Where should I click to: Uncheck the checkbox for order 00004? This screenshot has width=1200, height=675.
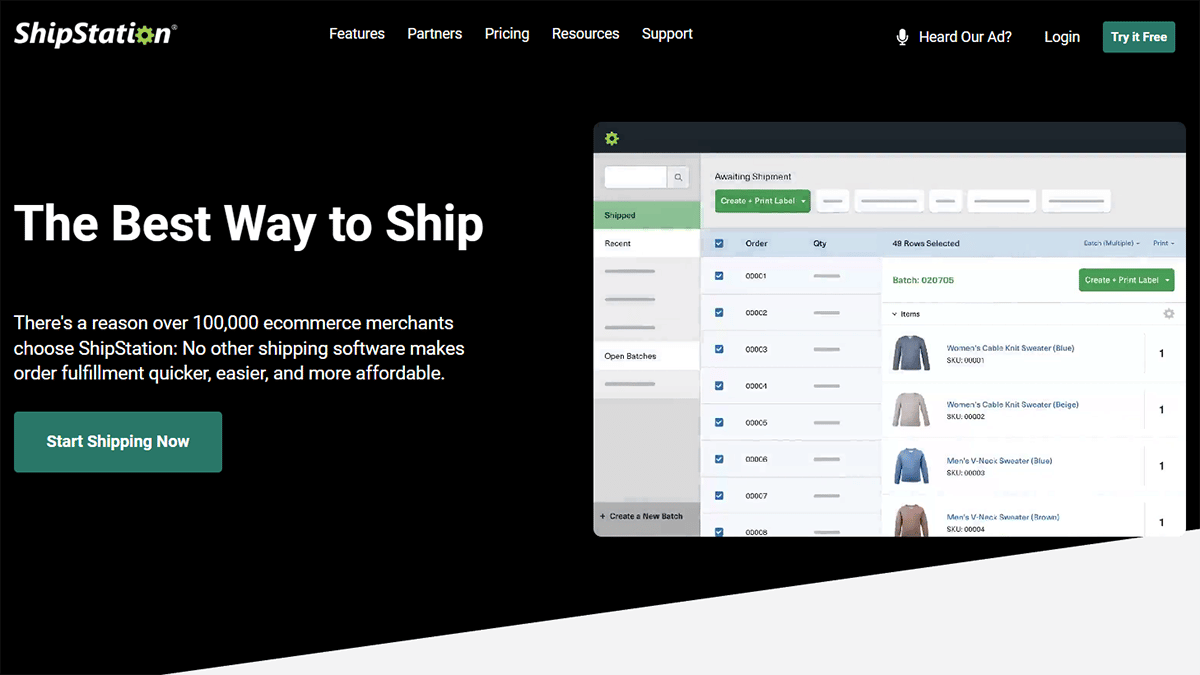[x=719, y=386]
